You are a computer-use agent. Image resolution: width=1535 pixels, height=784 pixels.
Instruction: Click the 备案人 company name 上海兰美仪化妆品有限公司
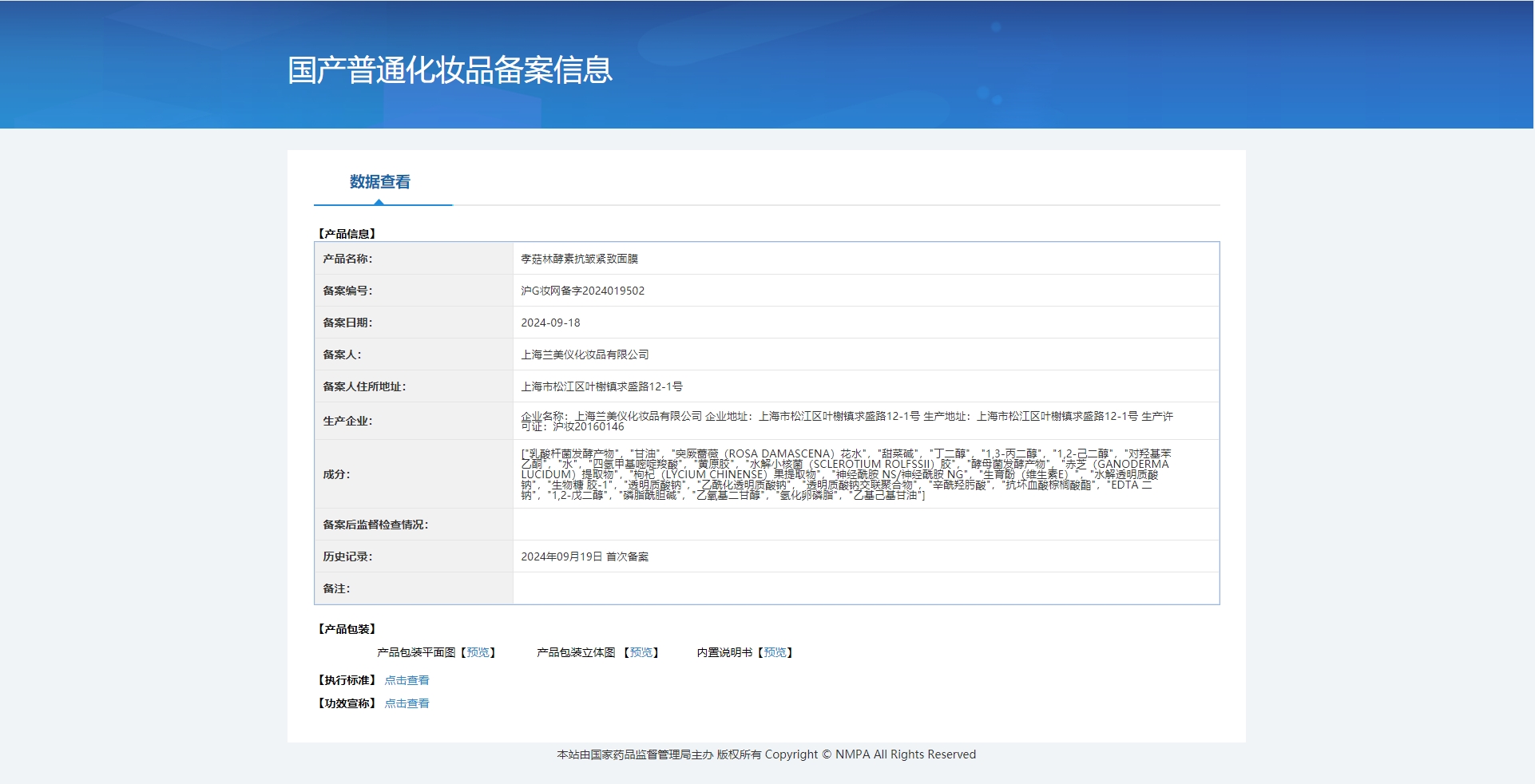(585, 354)
